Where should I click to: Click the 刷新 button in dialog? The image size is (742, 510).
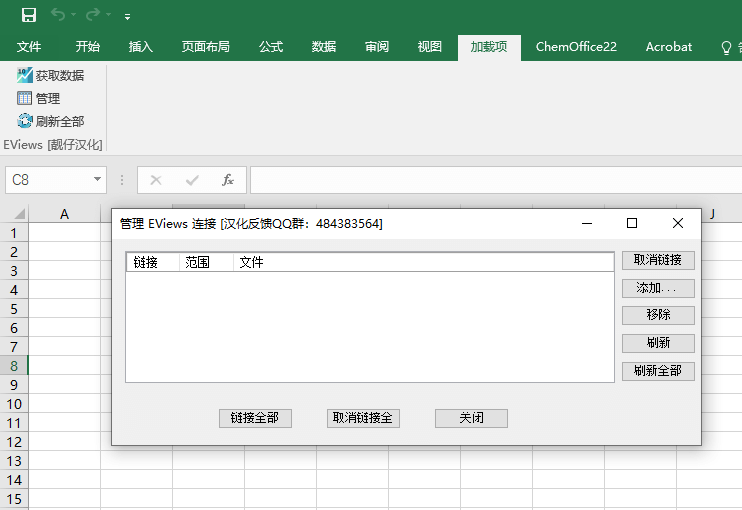coord(658,343)
